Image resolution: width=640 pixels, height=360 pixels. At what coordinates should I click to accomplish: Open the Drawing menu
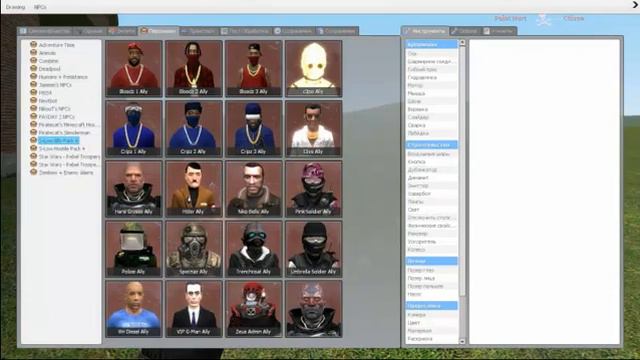tap(15, 7)
